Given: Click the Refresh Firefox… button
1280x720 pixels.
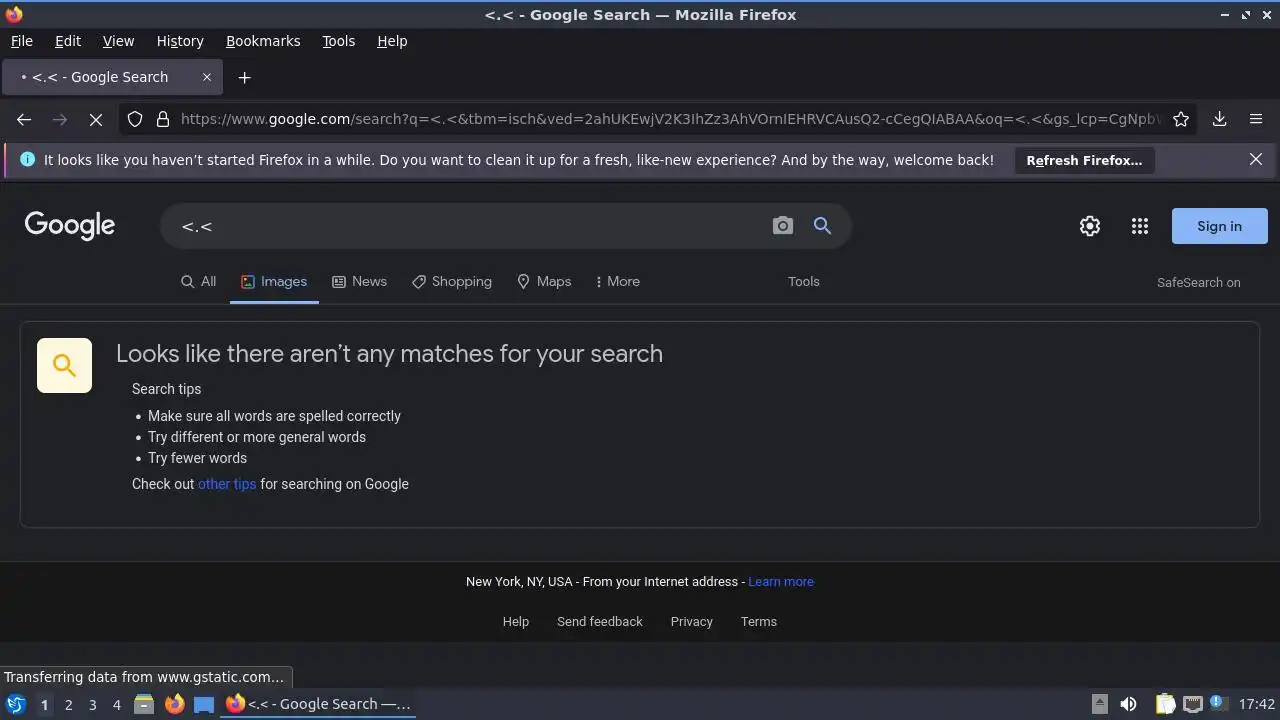Looking at the screenshot, I should click(1084, 160).
